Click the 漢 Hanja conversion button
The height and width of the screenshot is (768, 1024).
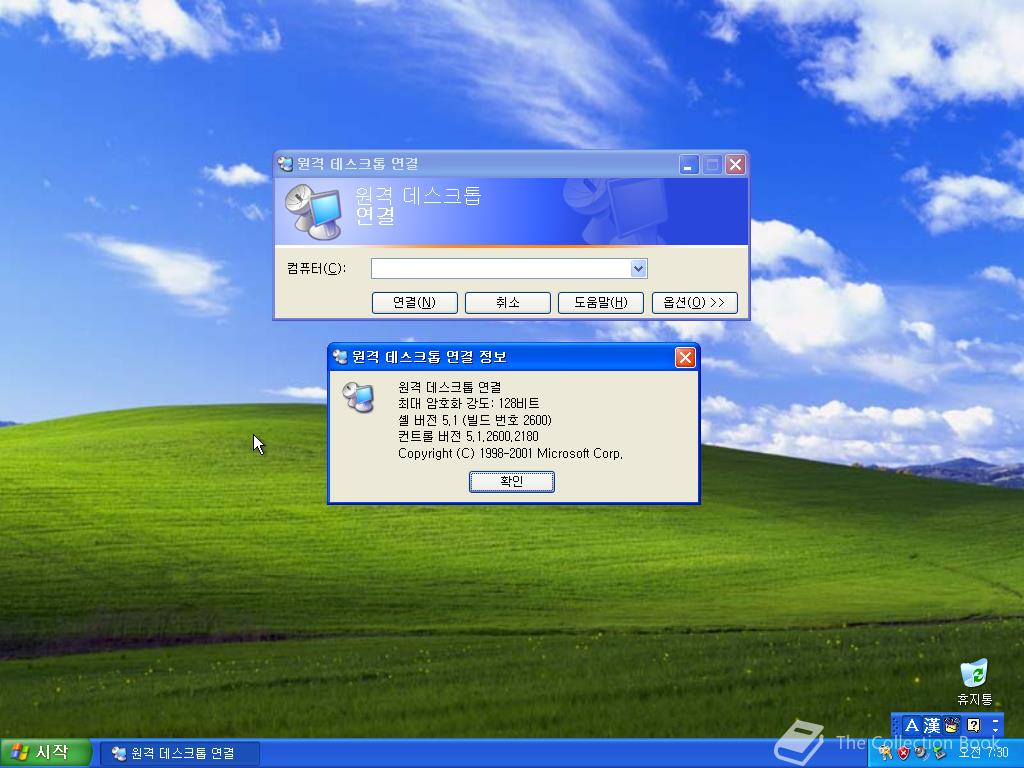932,725
